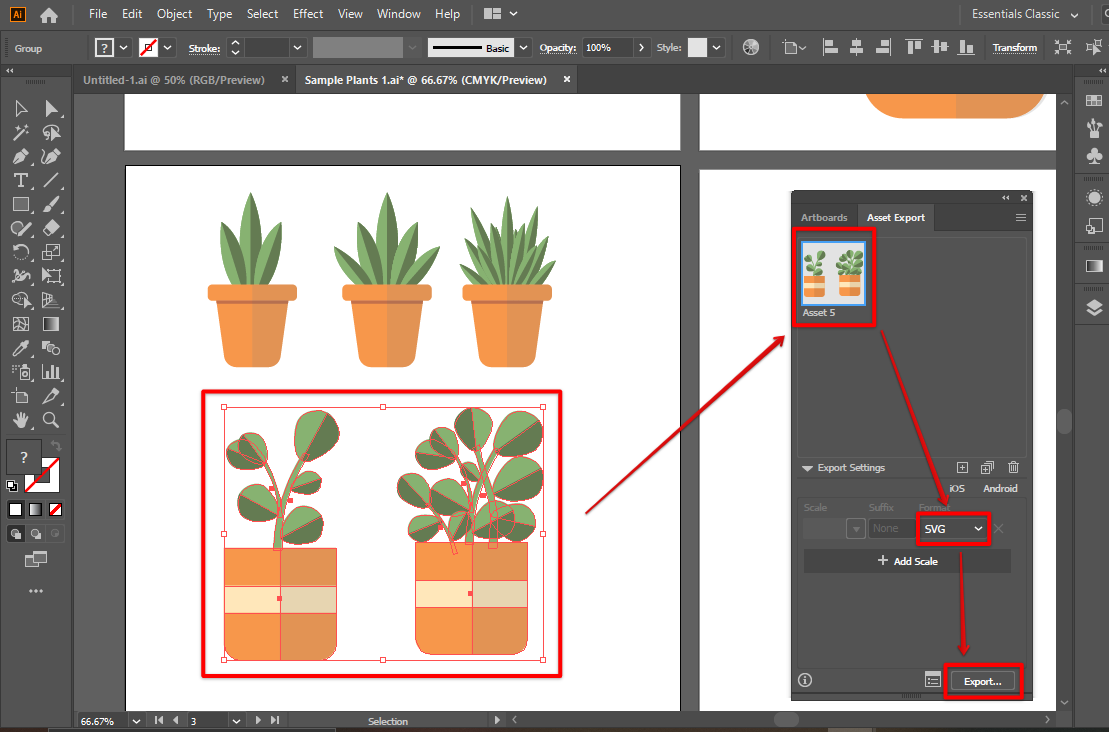Select the Type tool
1109x732 pixels.
click(20, 180)
